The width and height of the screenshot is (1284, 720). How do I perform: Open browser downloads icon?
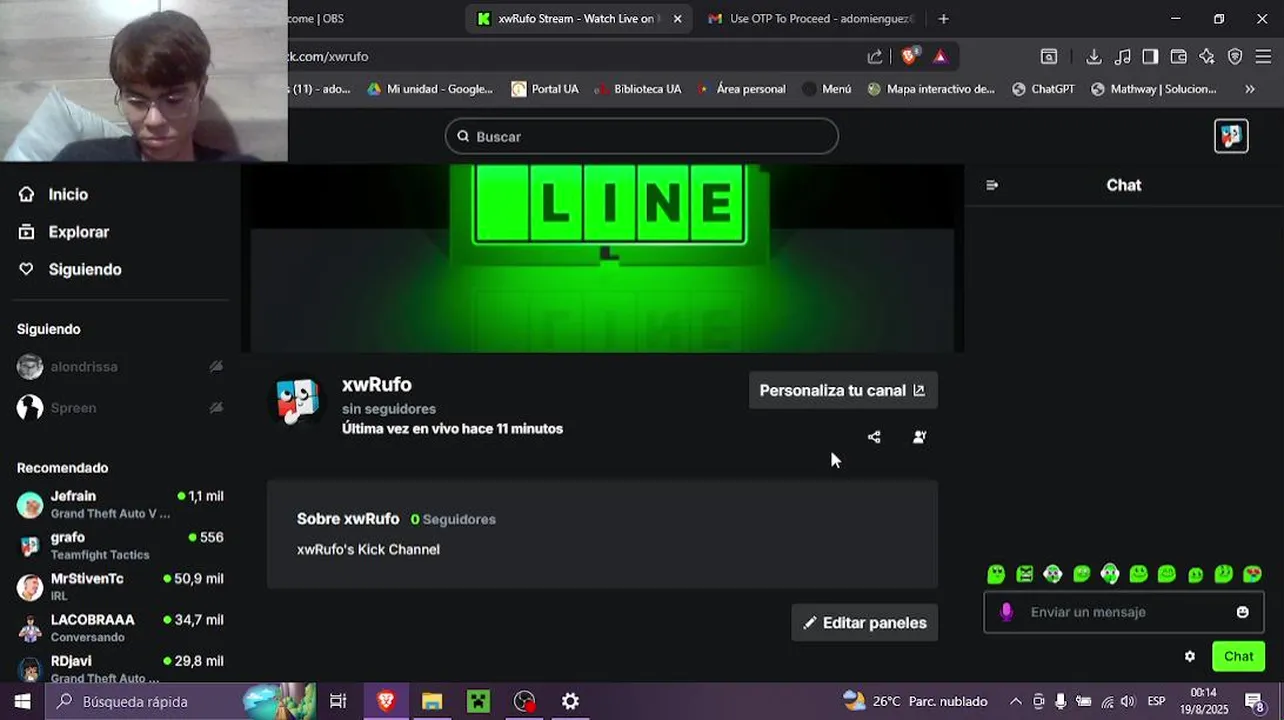1094,57
